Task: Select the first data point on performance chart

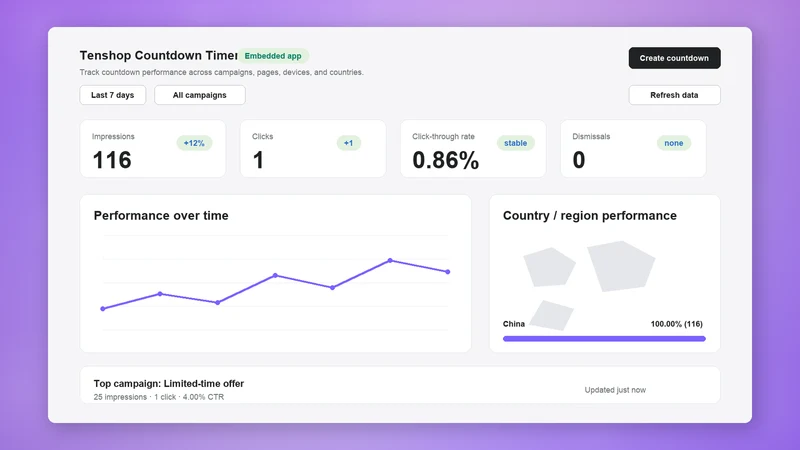Action: [x=103, y=309]
